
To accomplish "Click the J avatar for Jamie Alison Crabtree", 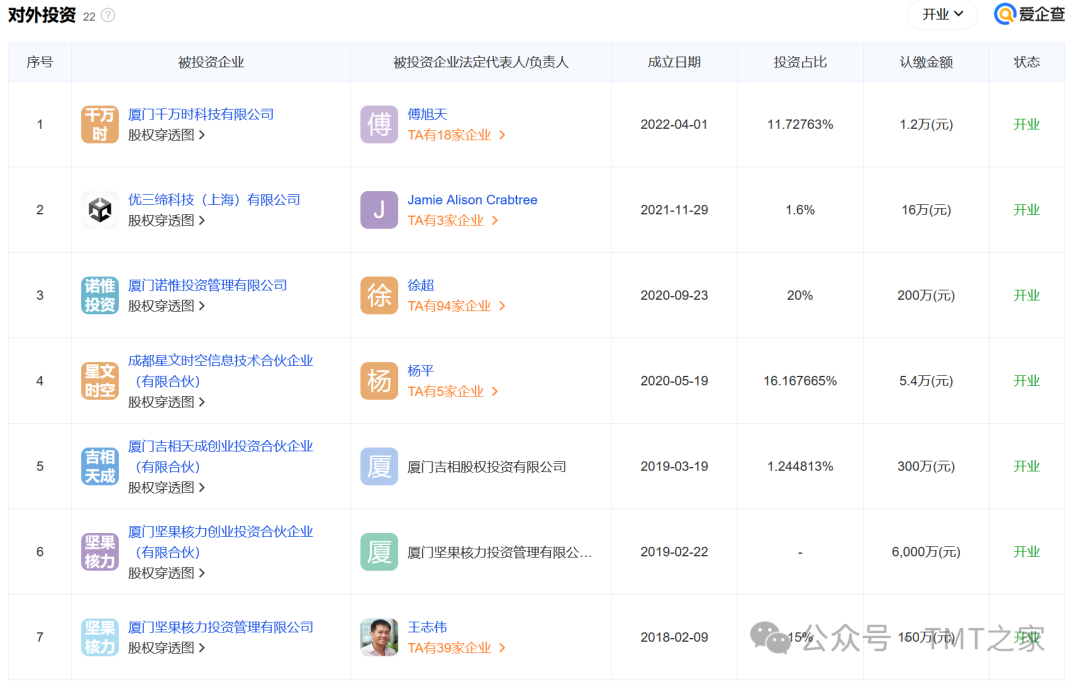I will (x=379, y=210).
